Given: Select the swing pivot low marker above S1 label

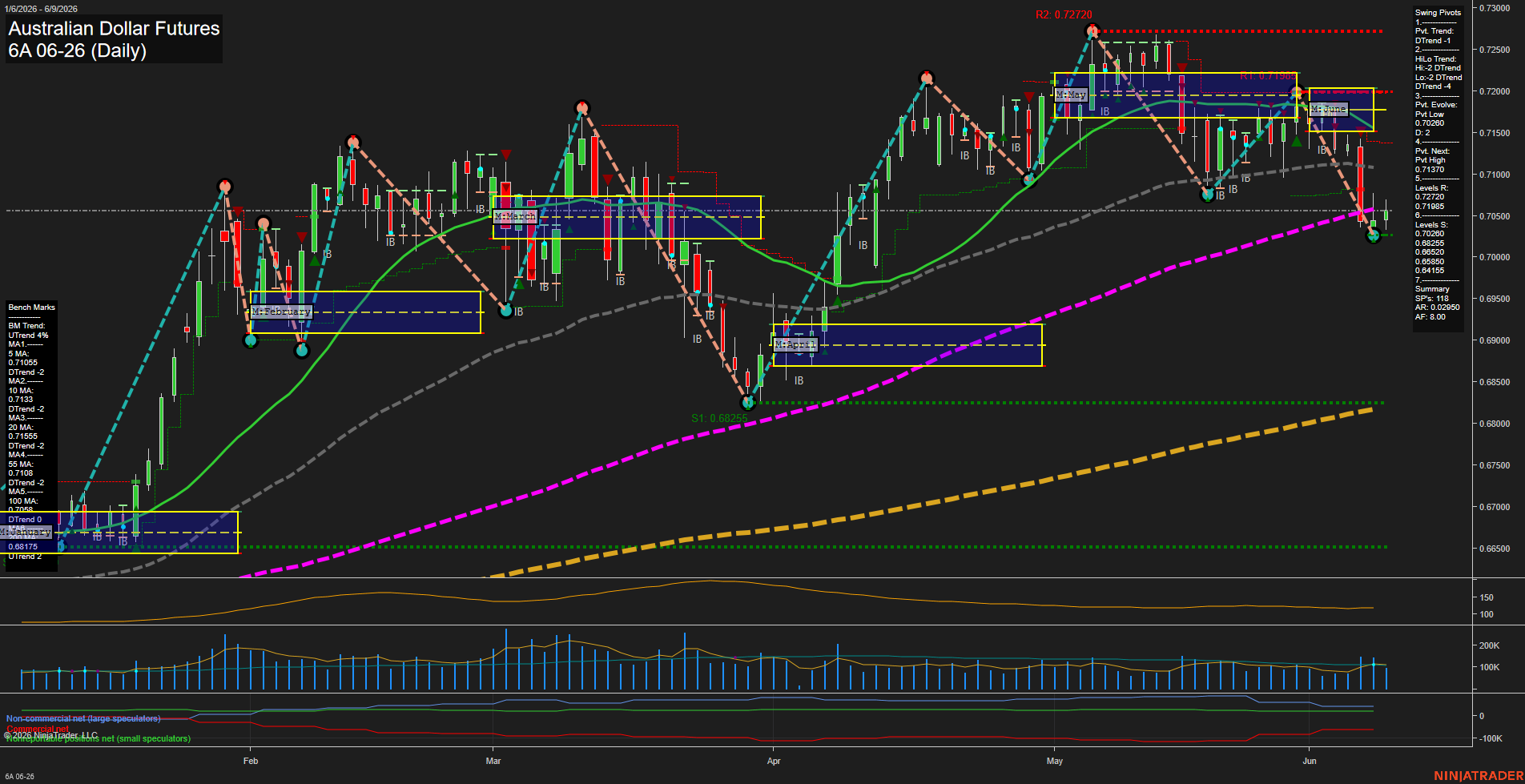Looking at the screenshot, I should coord(748,403).
